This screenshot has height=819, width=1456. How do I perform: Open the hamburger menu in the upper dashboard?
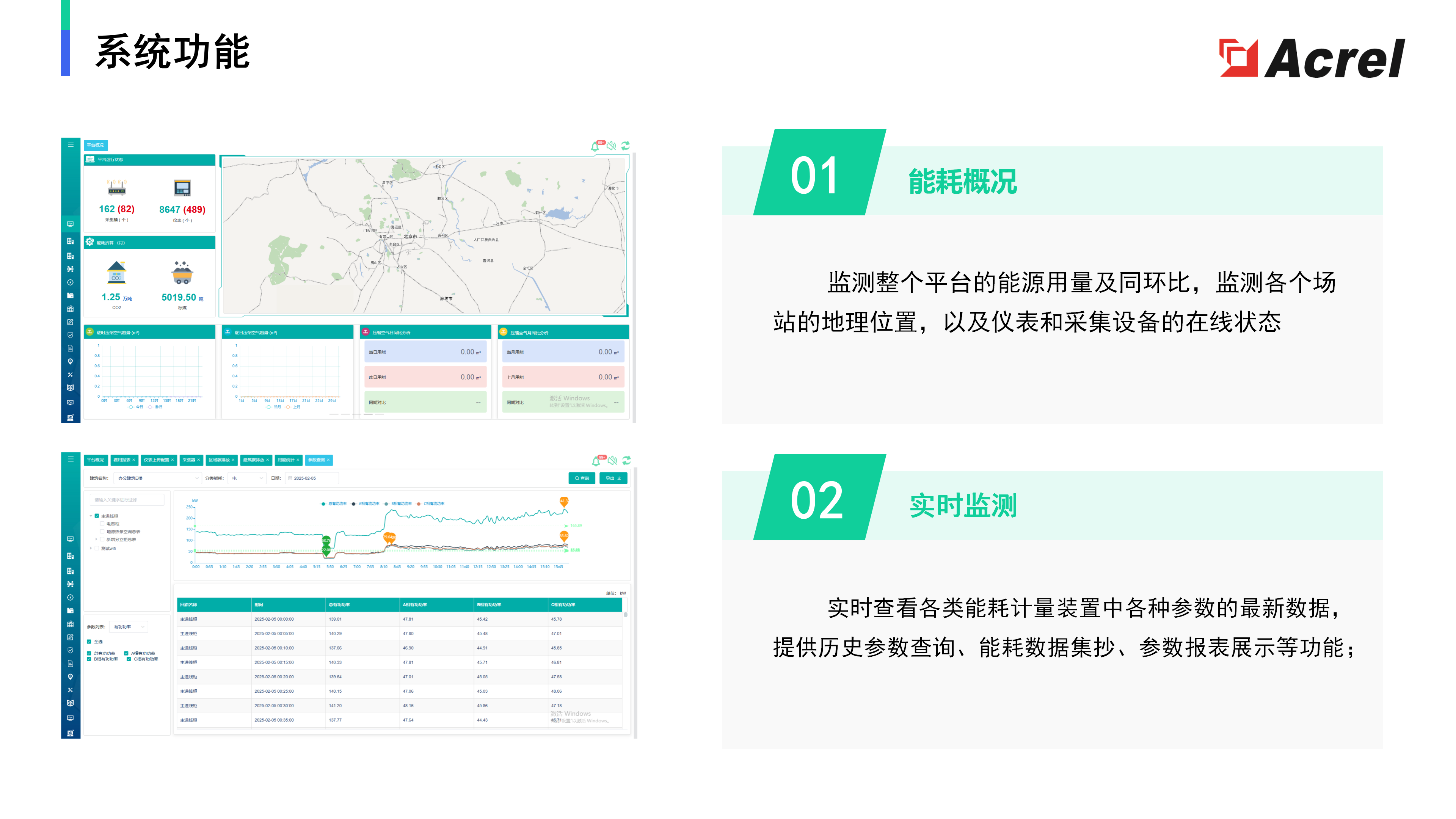pos(71,145)
